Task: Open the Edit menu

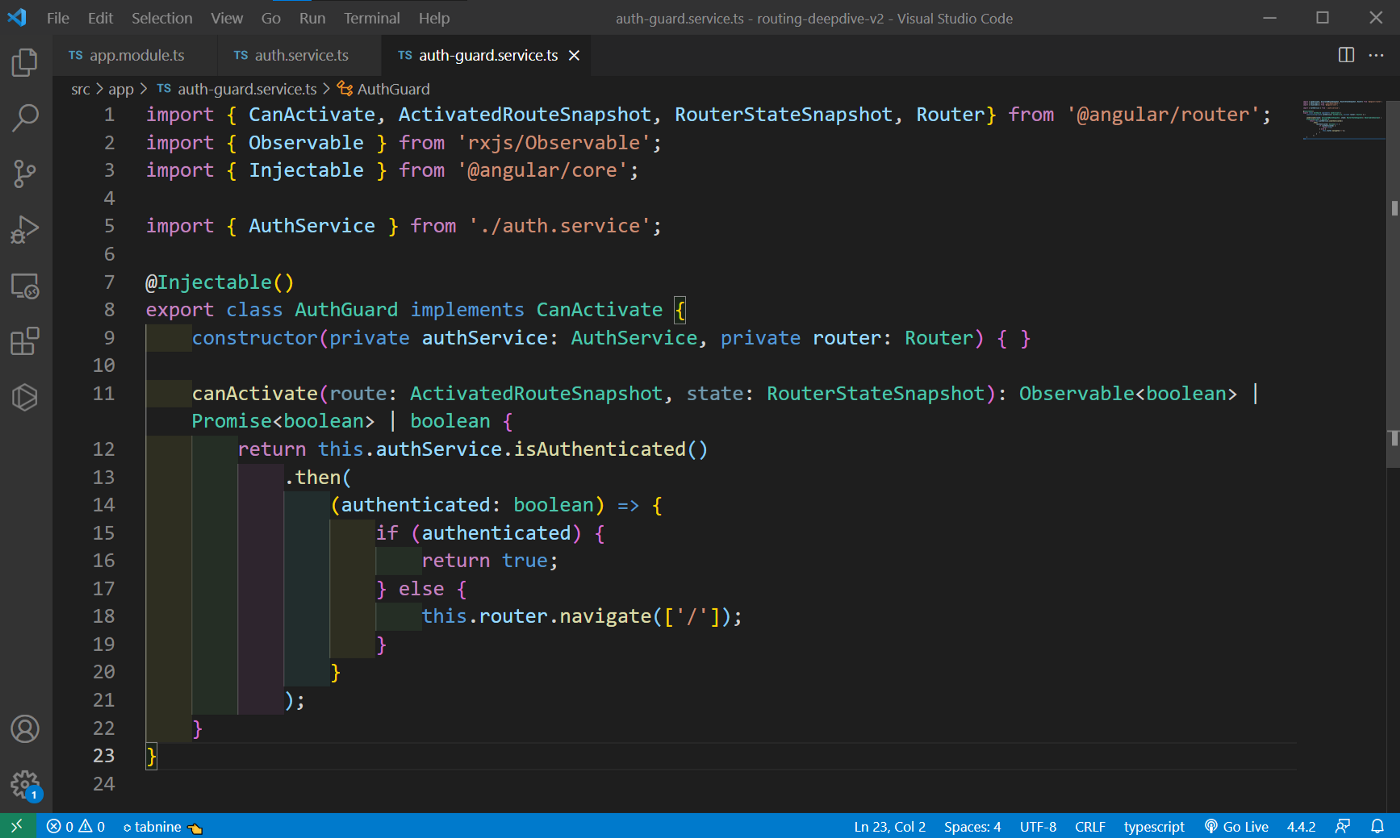Action: 100,18
